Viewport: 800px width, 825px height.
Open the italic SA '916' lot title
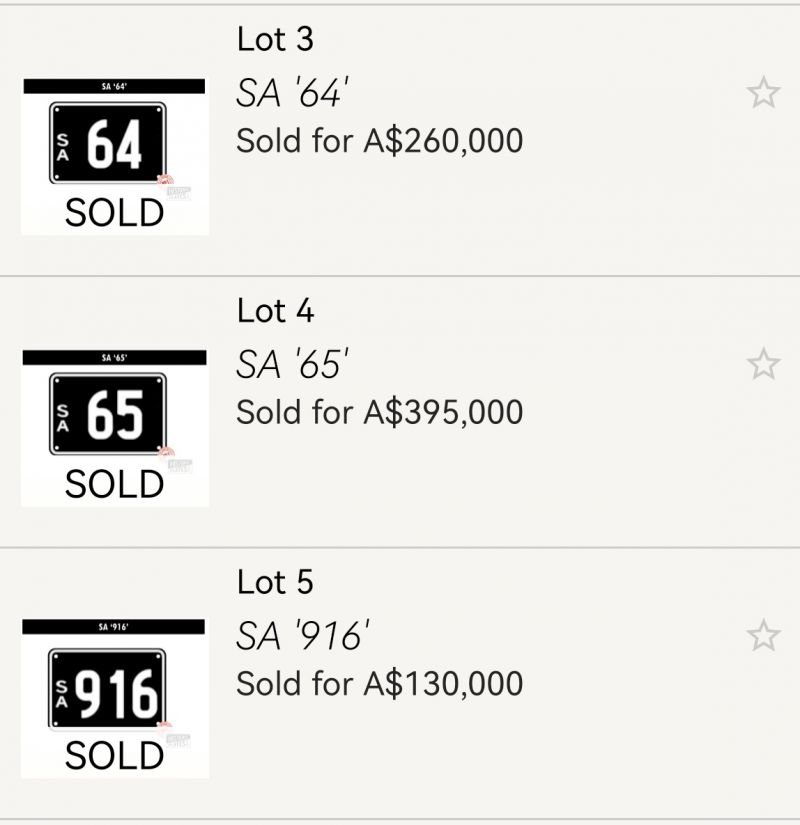303,636
